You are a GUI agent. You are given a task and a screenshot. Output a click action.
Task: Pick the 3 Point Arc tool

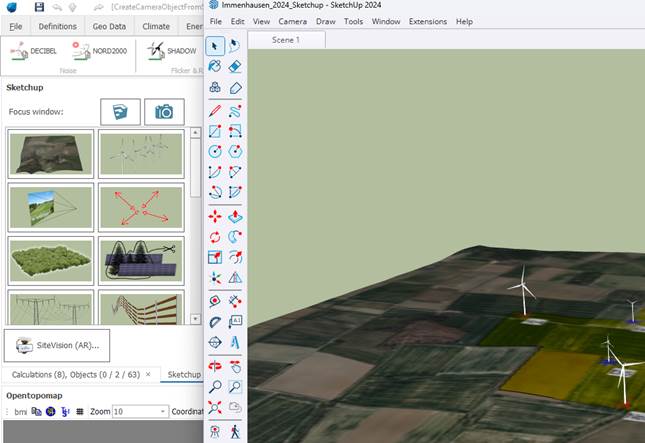click(215, 192)
